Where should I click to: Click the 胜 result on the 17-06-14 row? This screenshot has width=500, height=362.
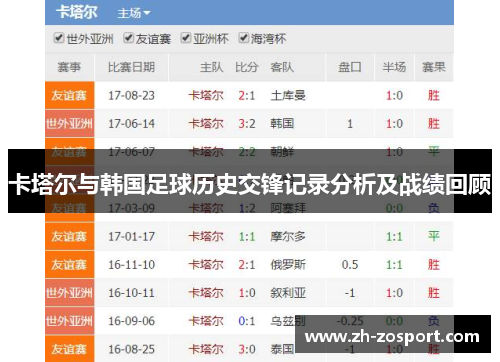coord(434,124)
